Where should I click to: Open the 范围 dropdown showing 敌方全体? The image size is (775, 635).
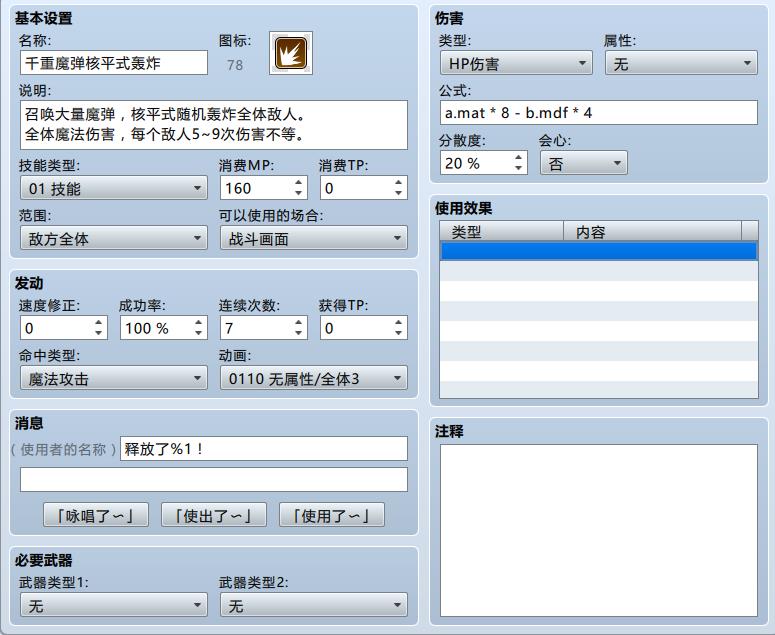tap(114, 239)
